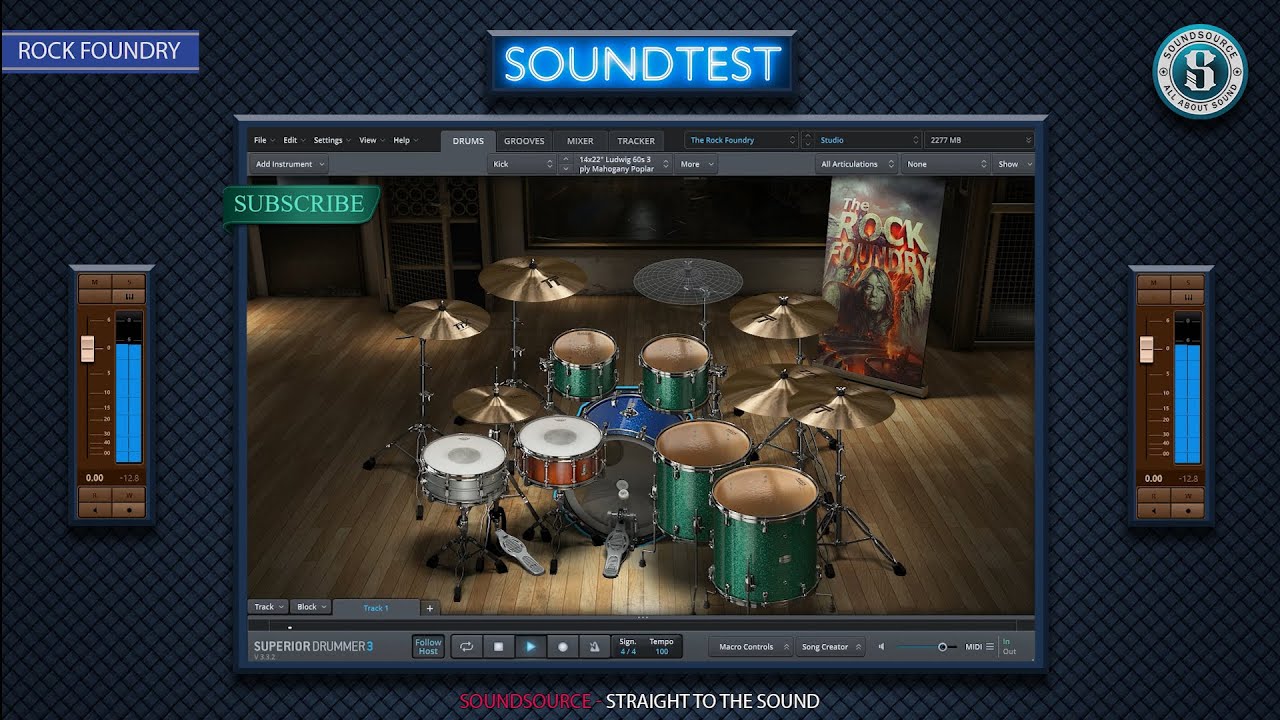Open the Studio preset dropdown
Viewport: 1280px width, 720px height.
[868, 140]
